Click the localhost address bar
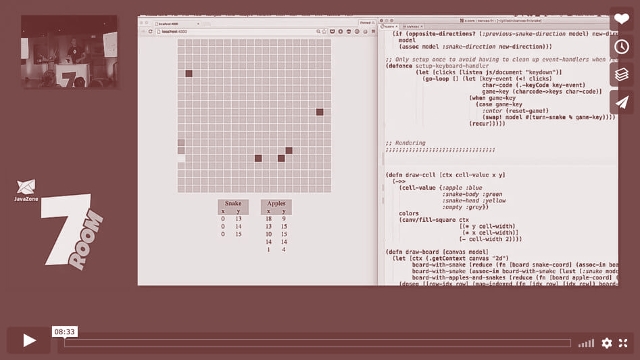640x360 pixels. pos(235,31)
